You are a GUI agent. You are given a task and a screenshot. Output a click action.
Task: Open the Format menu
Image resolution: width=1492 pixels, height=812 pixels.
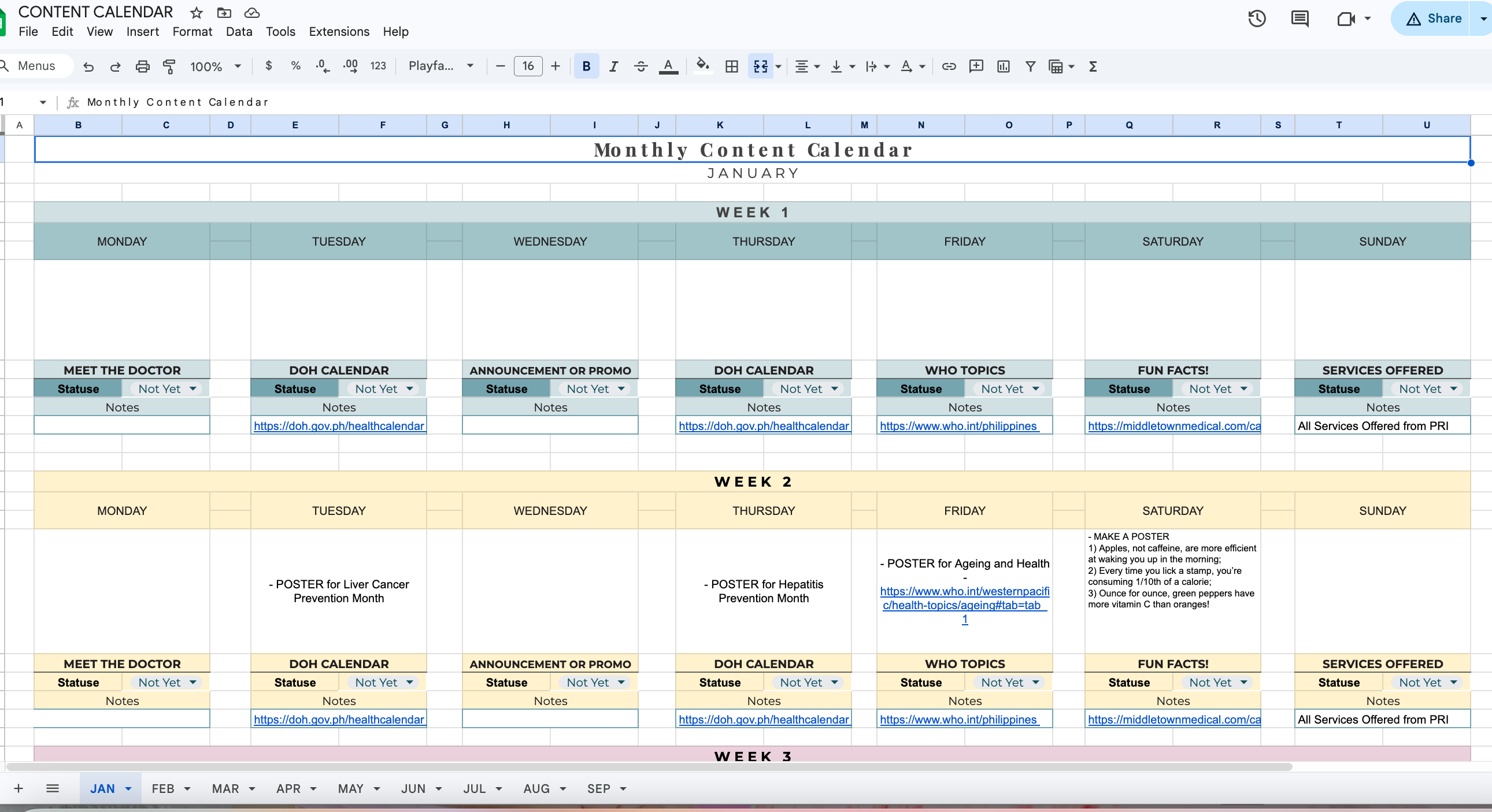tap(192, 32)
